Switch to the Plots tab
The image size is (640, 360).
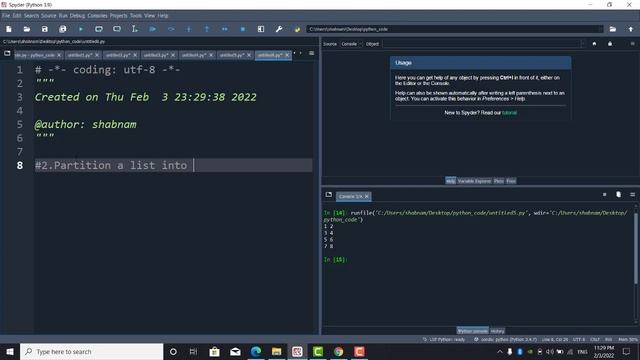tap(499, 181)
